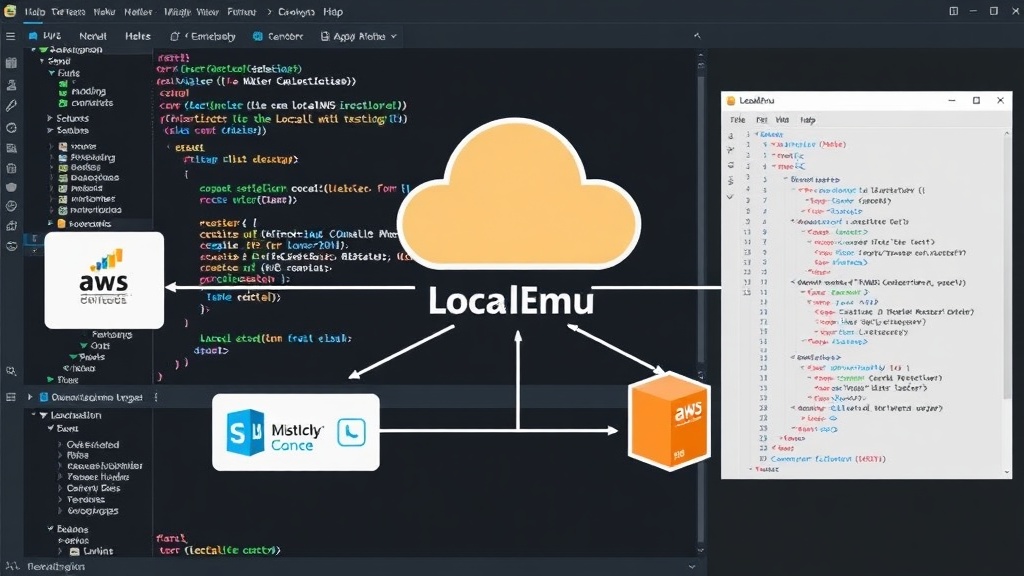Expand the orange 'Foonanits' folder row
Image resolution: width=1024 pixels, height=576 pixels.
[50, 223]
